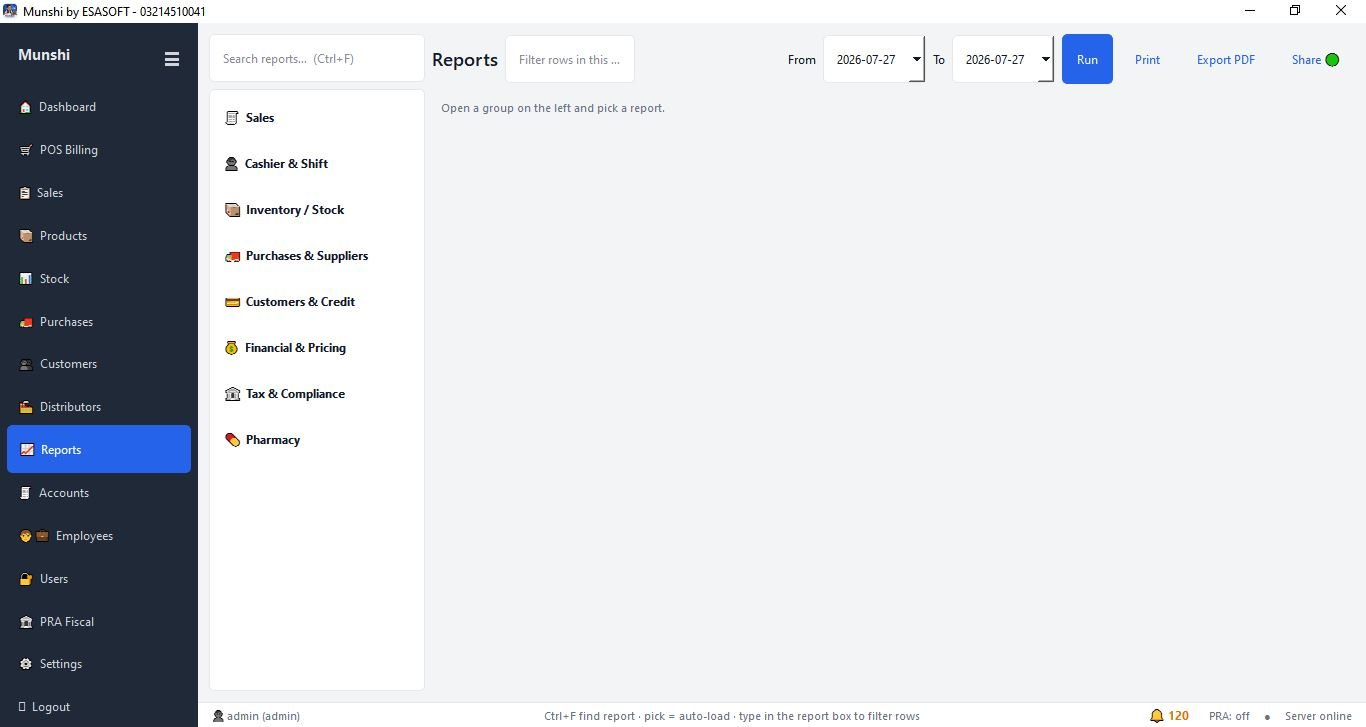Expand the Customers & Credit group
Image resolution: width=1366 pixels, height=727 pixels.
click(x=316, y=302)
